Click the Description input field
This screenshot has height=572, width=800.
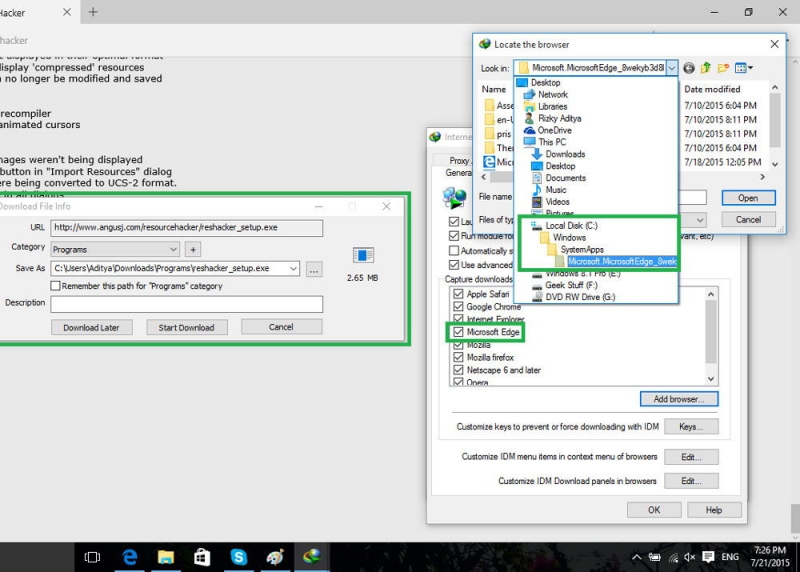point(187,304)
